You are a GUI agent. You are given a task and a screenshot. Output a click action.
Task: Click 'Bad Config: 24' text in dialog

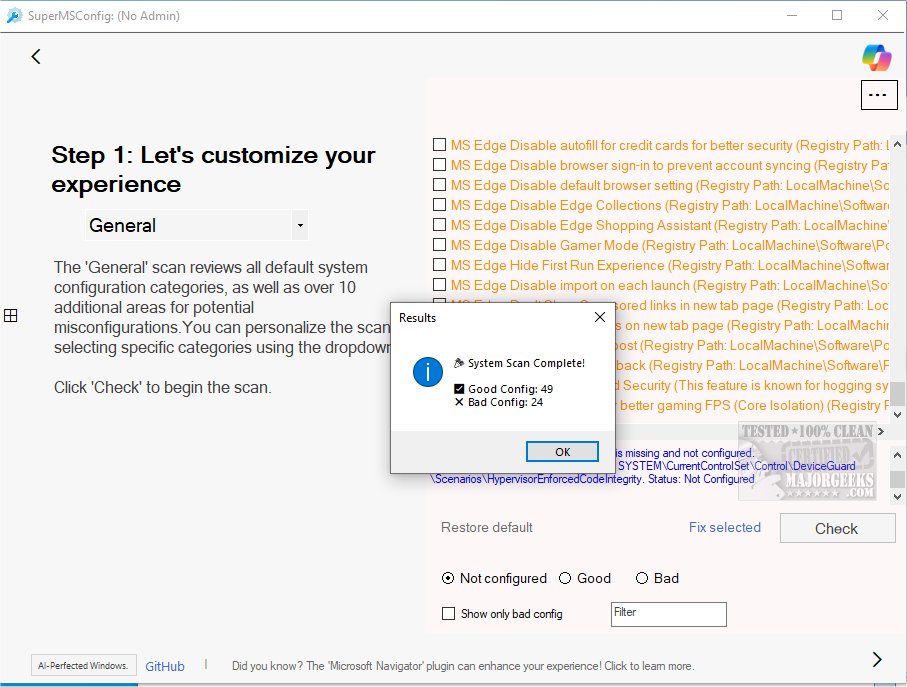coord(505,402)
